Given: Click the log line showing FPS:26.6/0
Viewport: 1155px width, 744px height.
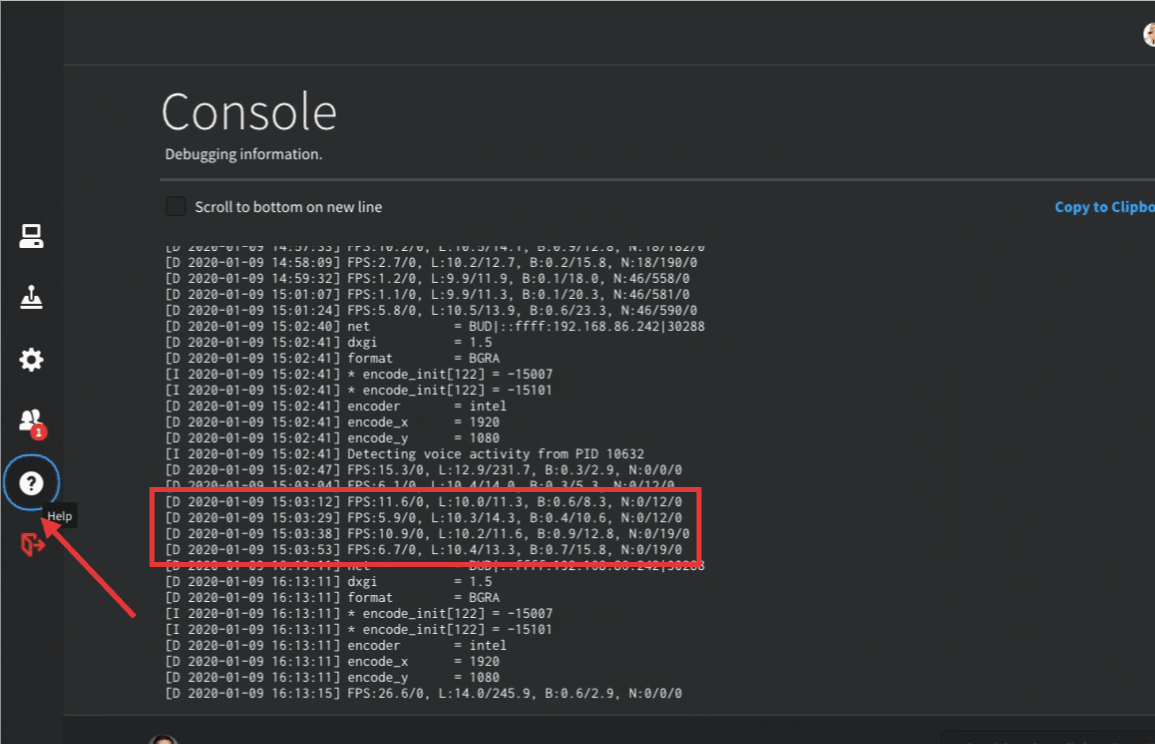Looking at the screenshot, I should tap(423, 694).
